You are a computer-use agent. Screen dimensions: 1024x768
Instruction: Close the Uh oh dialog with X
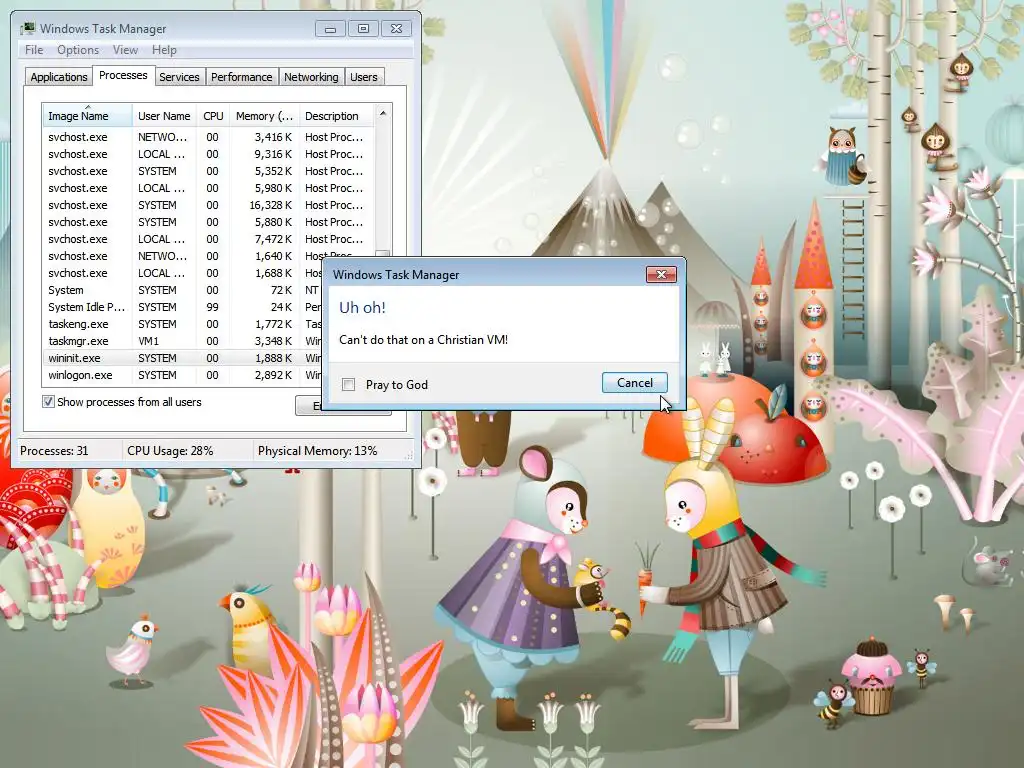[661, 274]
